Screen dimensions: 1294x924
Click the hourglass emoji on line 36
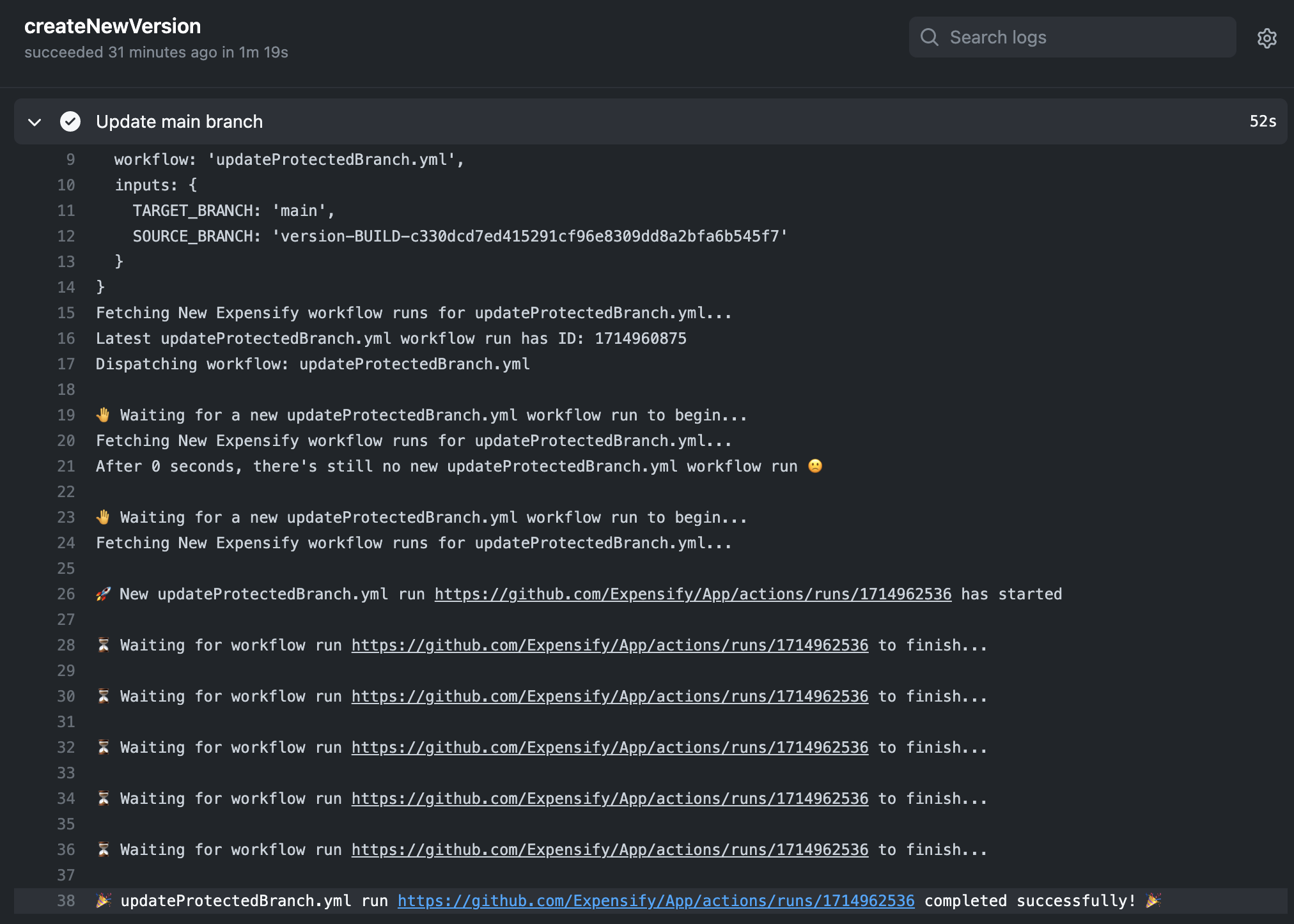(103, 850)
